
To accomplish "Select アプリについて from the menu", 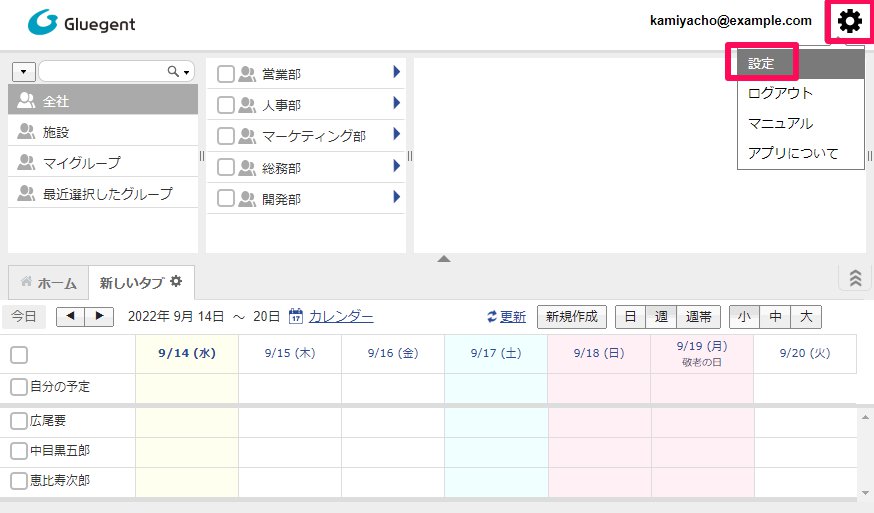I will point(800,153).
